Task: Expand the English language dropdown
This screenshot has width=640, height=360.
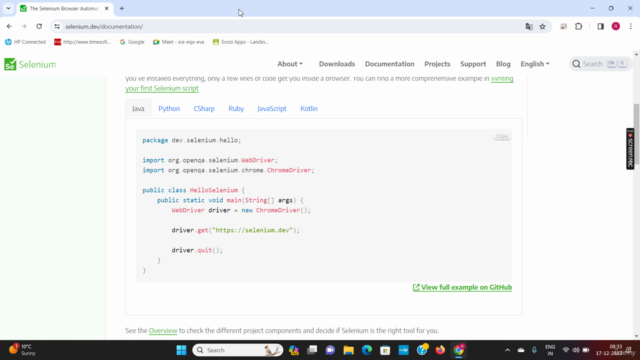Action: (x=535, y=64)
